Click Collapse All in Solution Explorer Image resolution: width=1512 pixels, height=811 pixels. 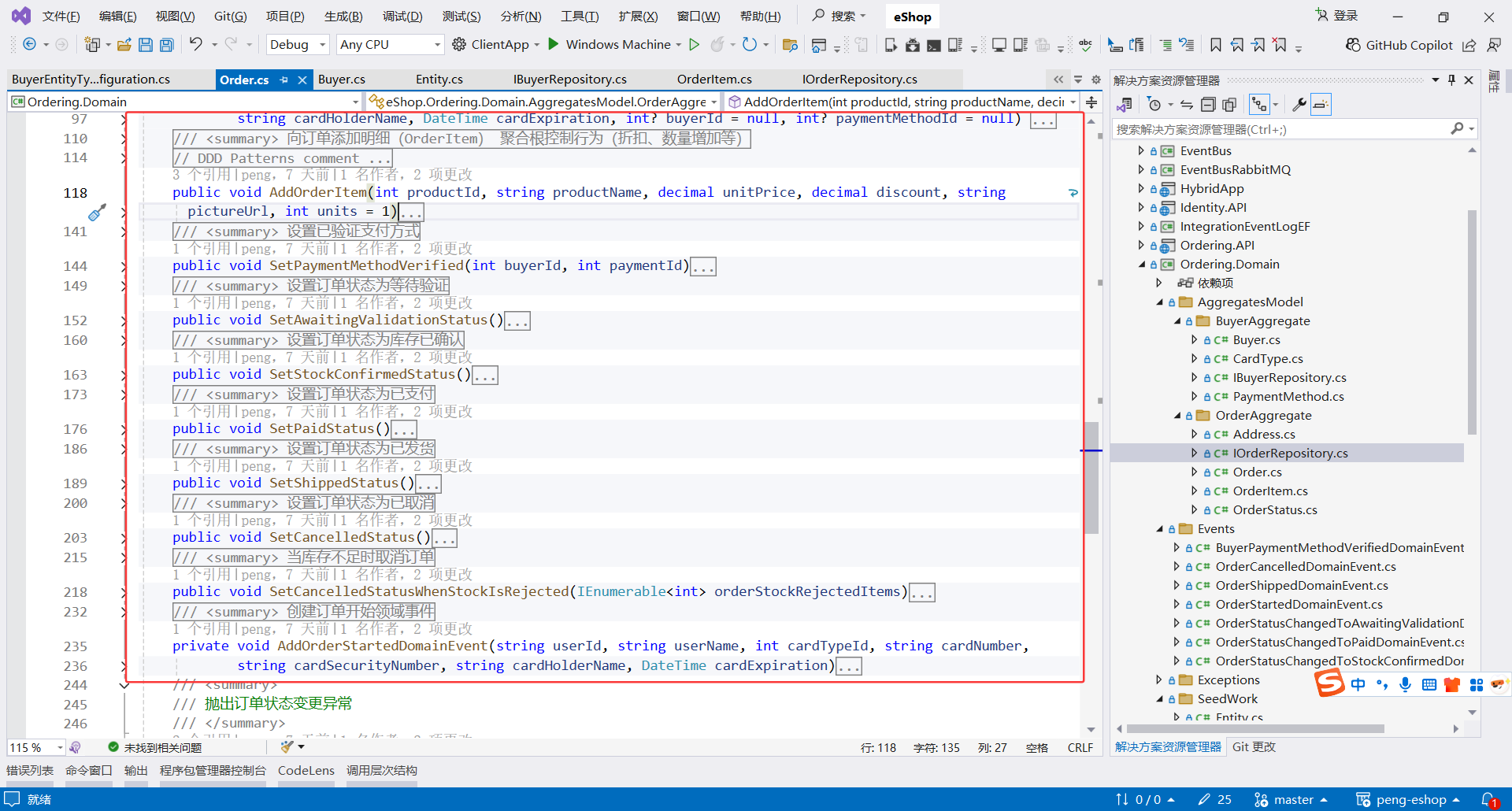[x=1208, y=104]
